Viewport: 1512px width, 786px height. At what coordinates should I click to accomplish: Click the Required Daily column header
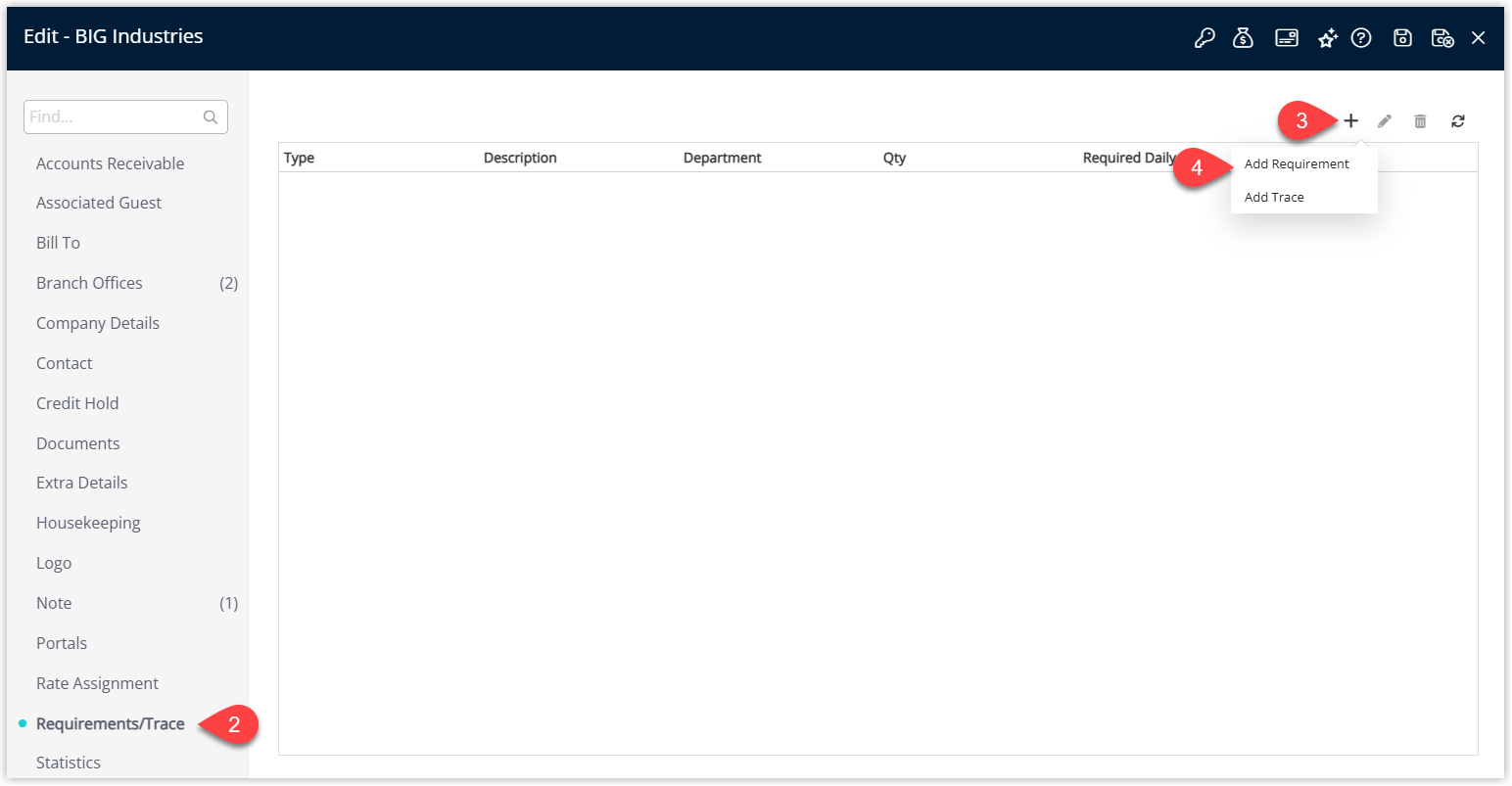pos(1129,158)
